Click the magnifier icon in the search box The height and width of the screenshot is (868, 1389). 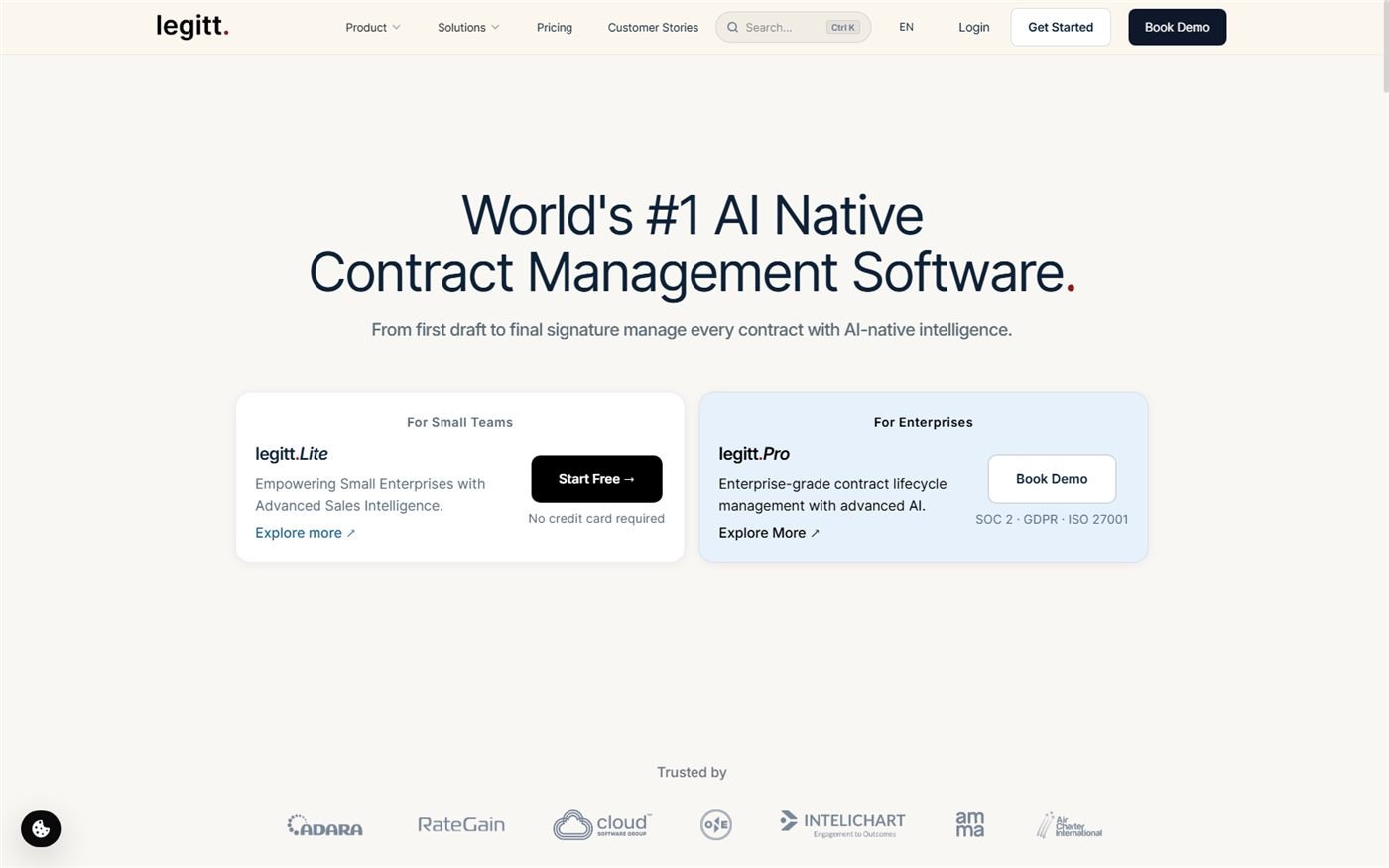point(733,28)
